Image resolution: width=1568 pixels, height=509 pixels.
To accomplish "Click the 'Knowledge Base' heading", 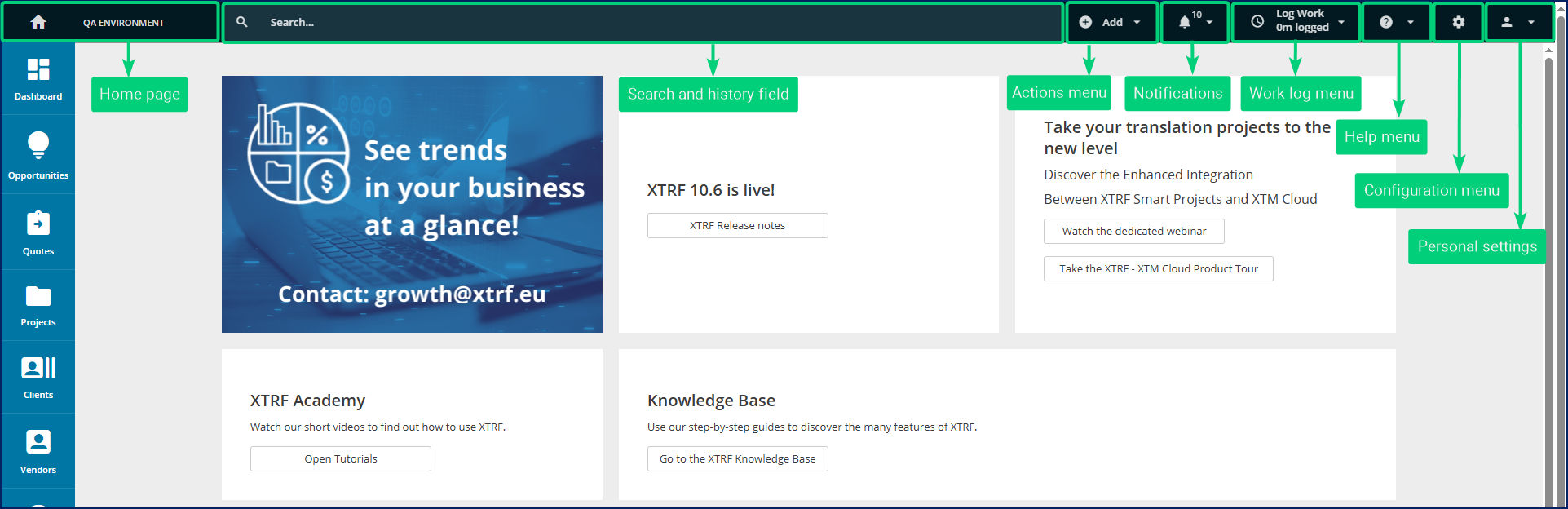I will pyautogui.click(x=711, y=401).
